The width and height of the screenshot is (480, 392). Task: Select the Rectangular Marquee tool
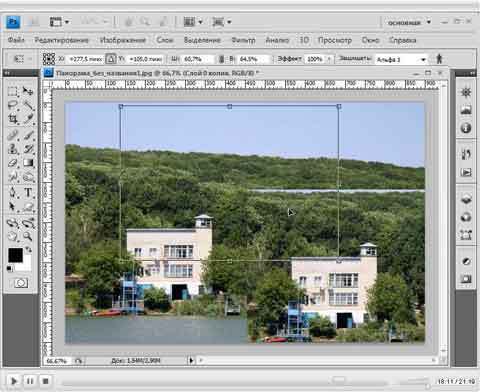13,91
